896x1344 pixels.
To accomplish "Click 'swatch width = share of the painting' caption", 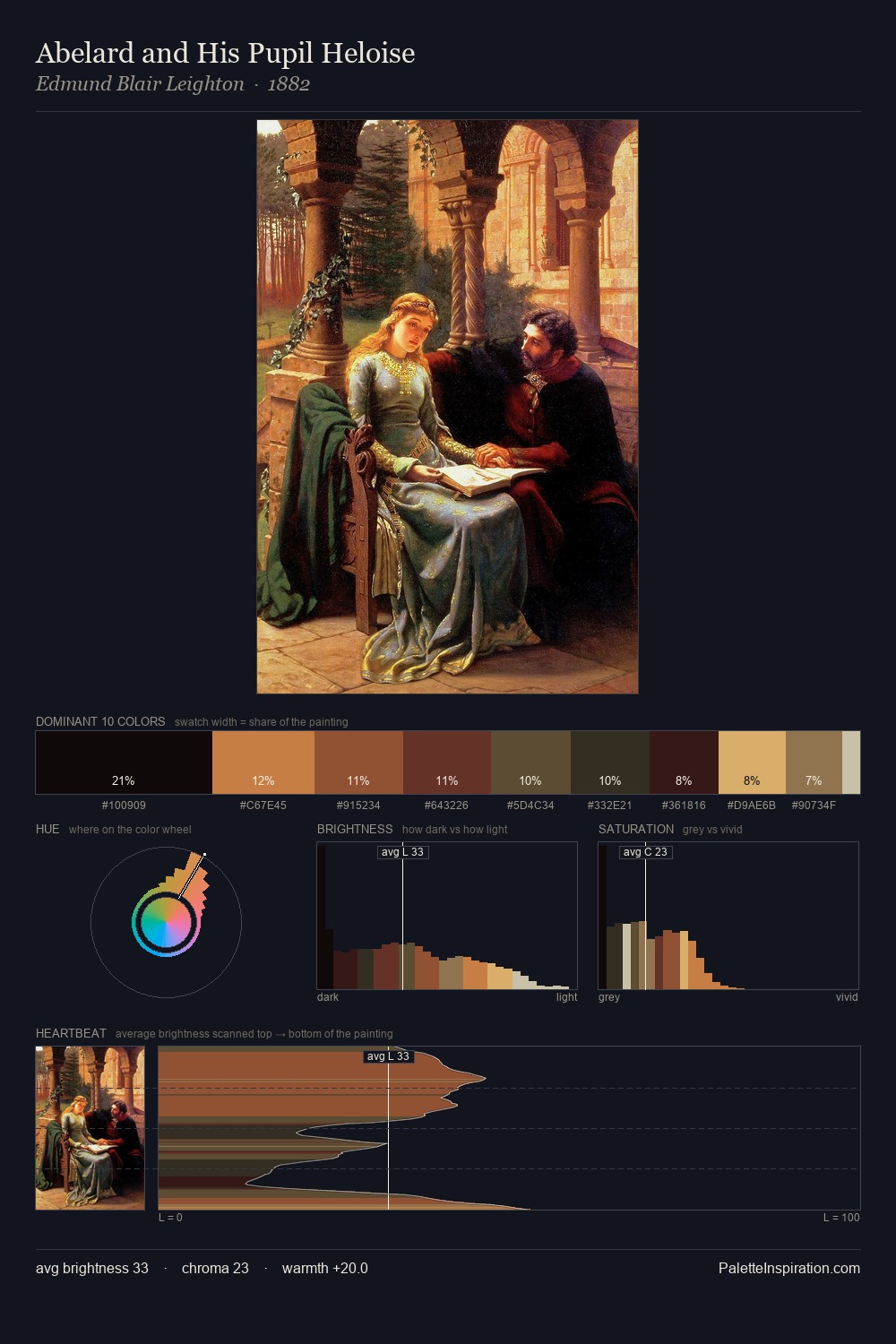I will pos(262,722).
